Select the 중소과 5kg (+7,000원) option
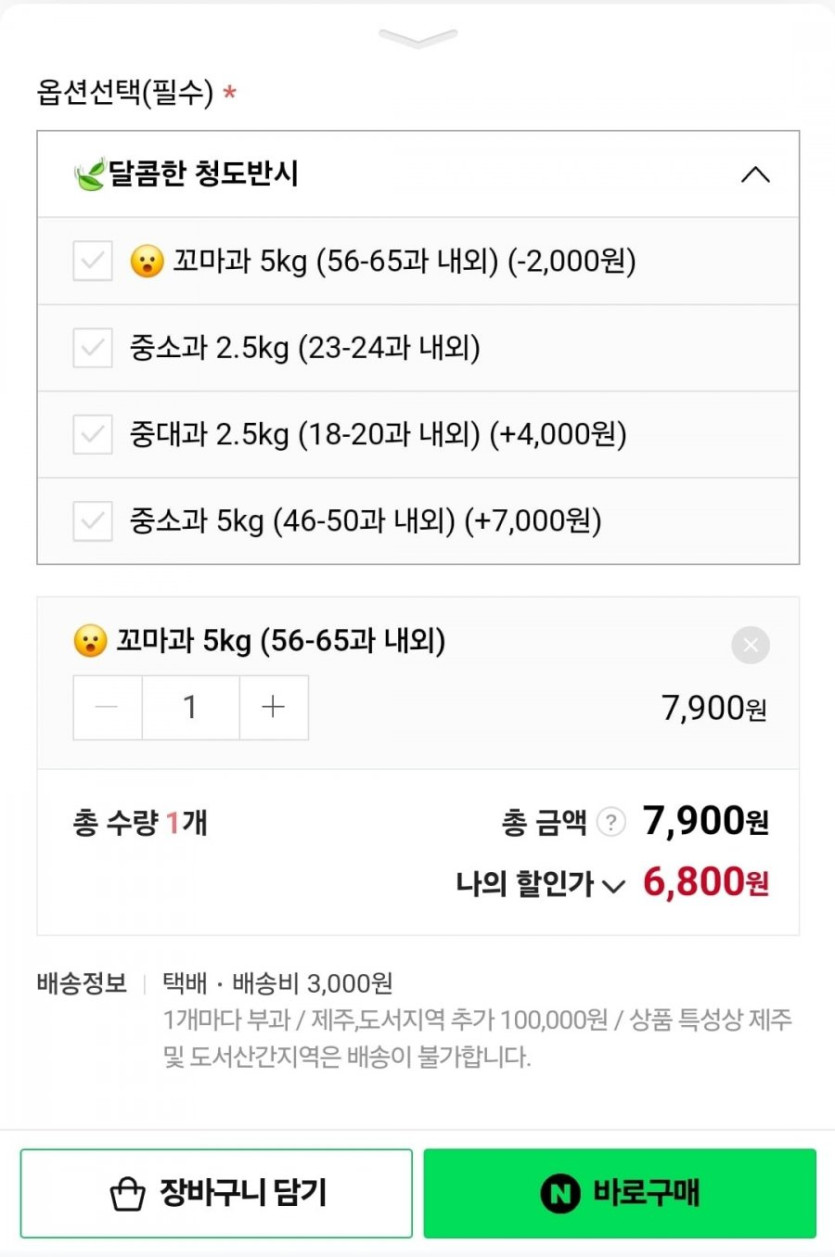The image size is (835, 1257). click(365, 521)
